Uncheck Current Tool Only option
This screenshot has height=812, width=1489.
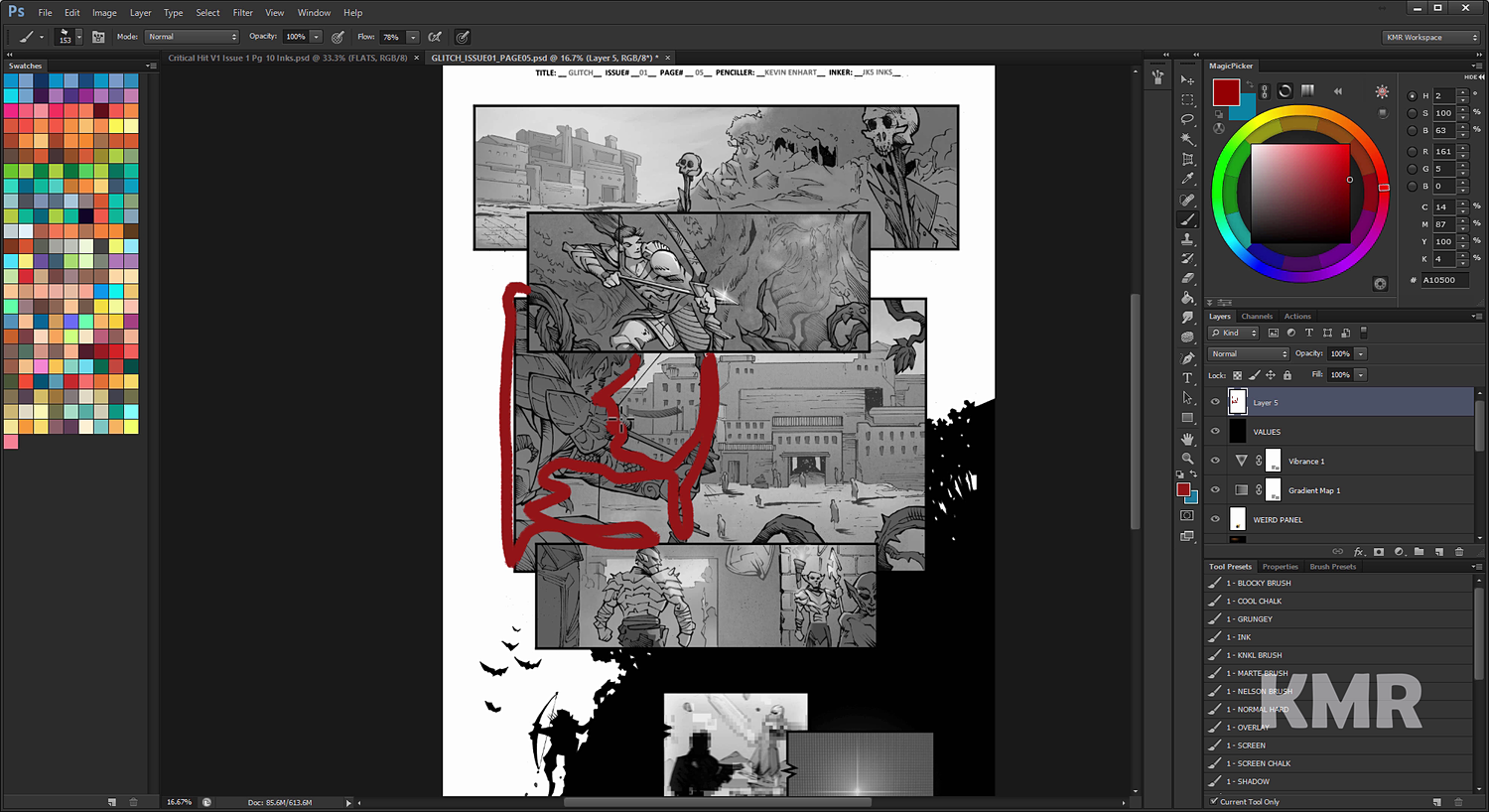[1213, 801]
